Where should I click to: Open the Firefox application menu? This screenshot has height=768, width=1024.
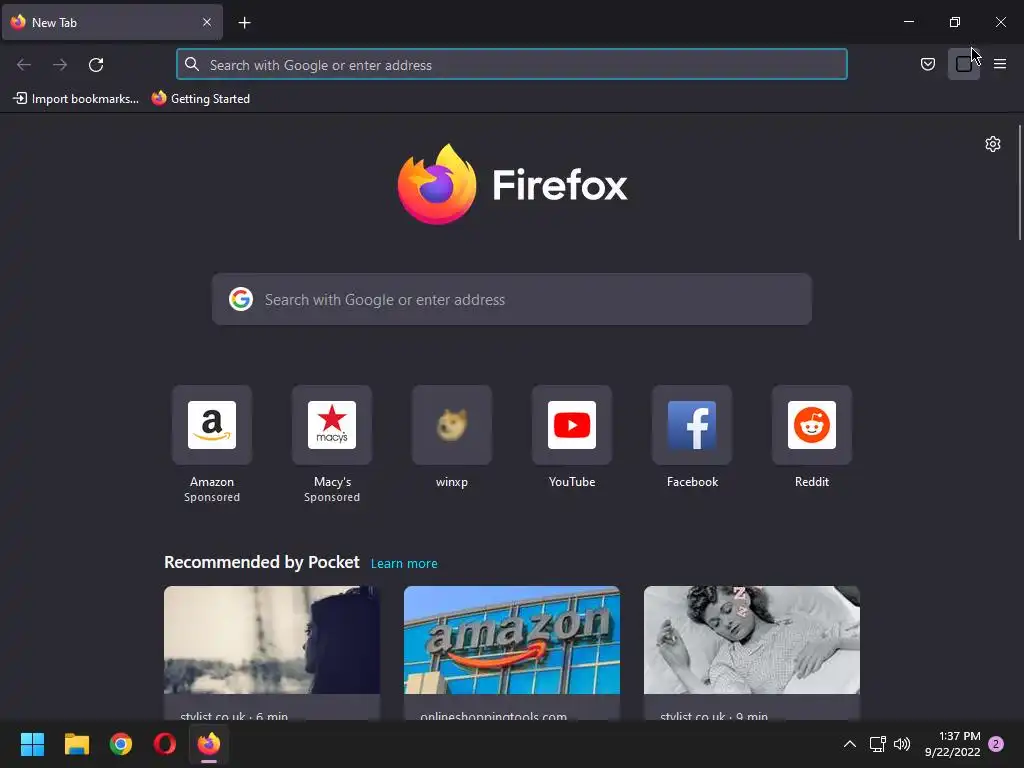click(x=1000, y=64)
